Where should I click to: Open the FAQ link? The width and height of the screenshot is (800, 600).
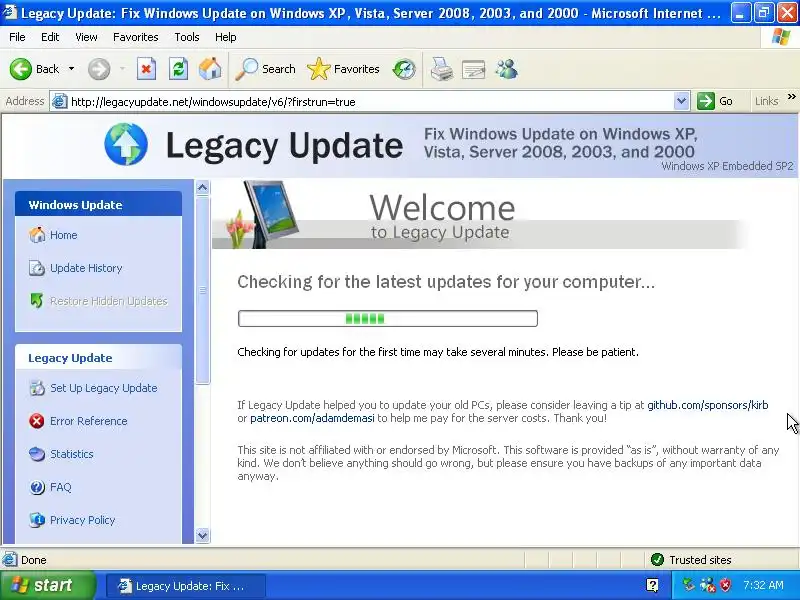tap(61, 487)
